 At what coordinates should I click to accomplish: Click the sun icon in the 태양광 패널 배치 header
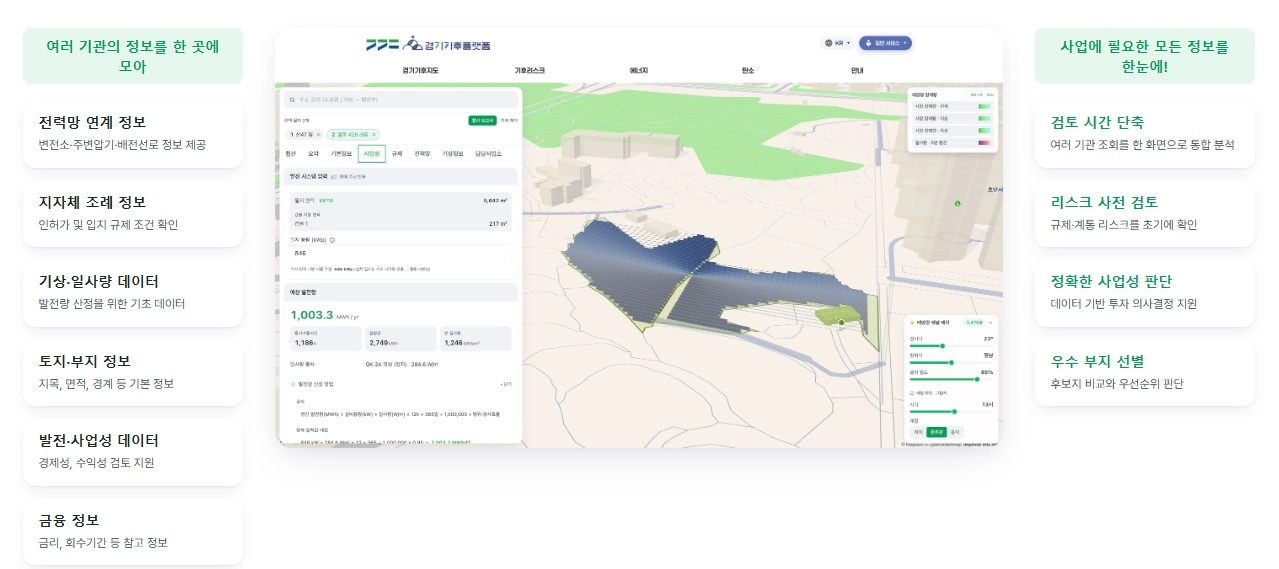pos(912,323)
